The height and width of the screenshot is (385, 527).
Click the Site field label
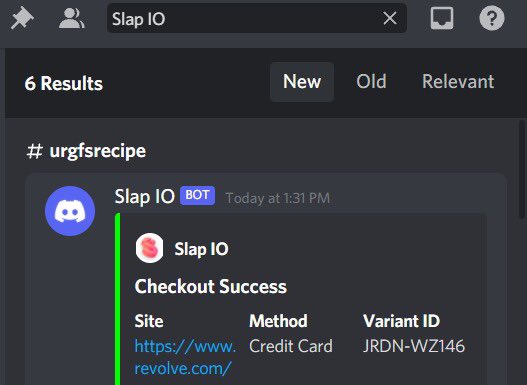point(149,321)
